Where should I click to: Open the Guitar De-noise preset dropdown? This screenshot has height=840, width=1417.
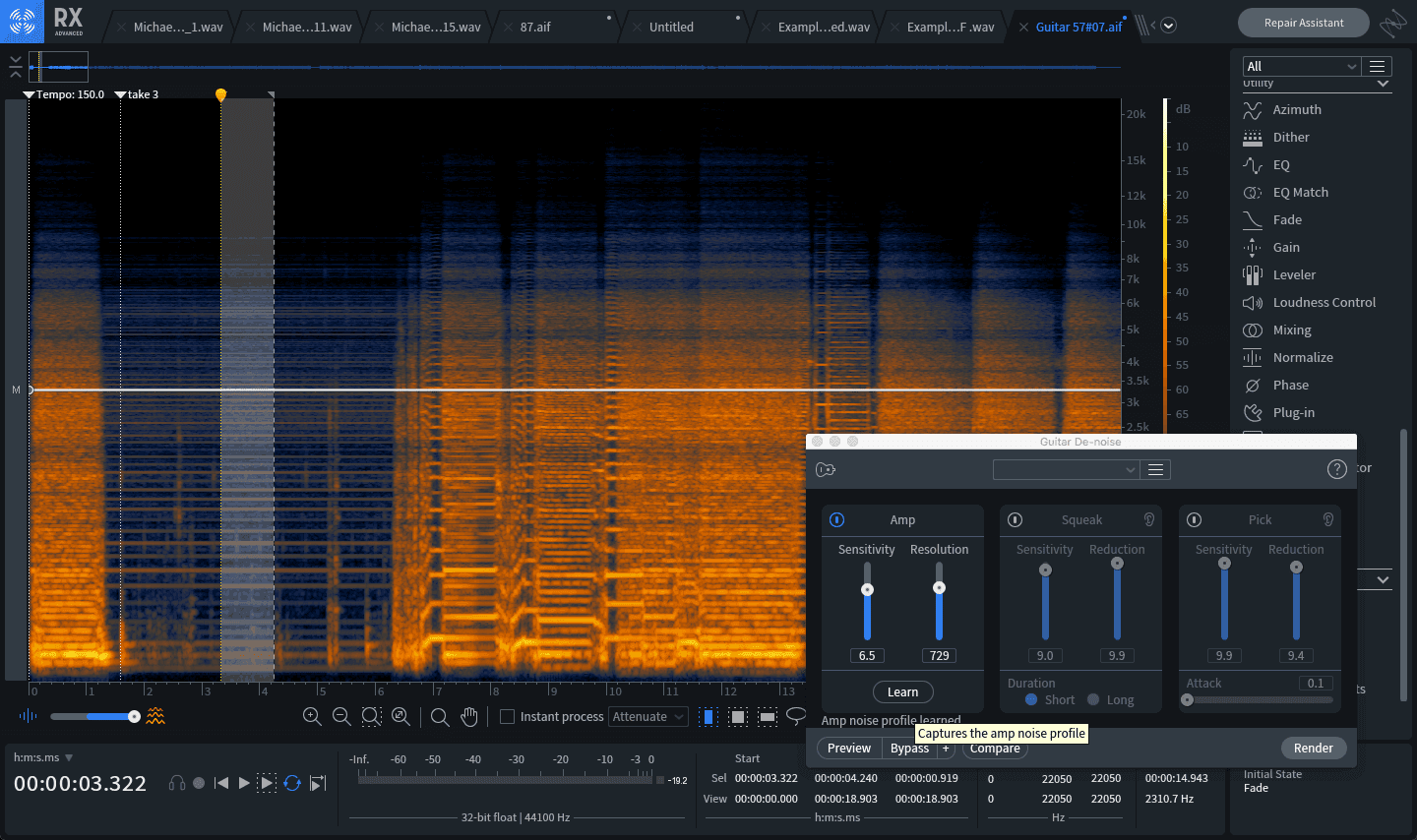tap(1066, 470)
